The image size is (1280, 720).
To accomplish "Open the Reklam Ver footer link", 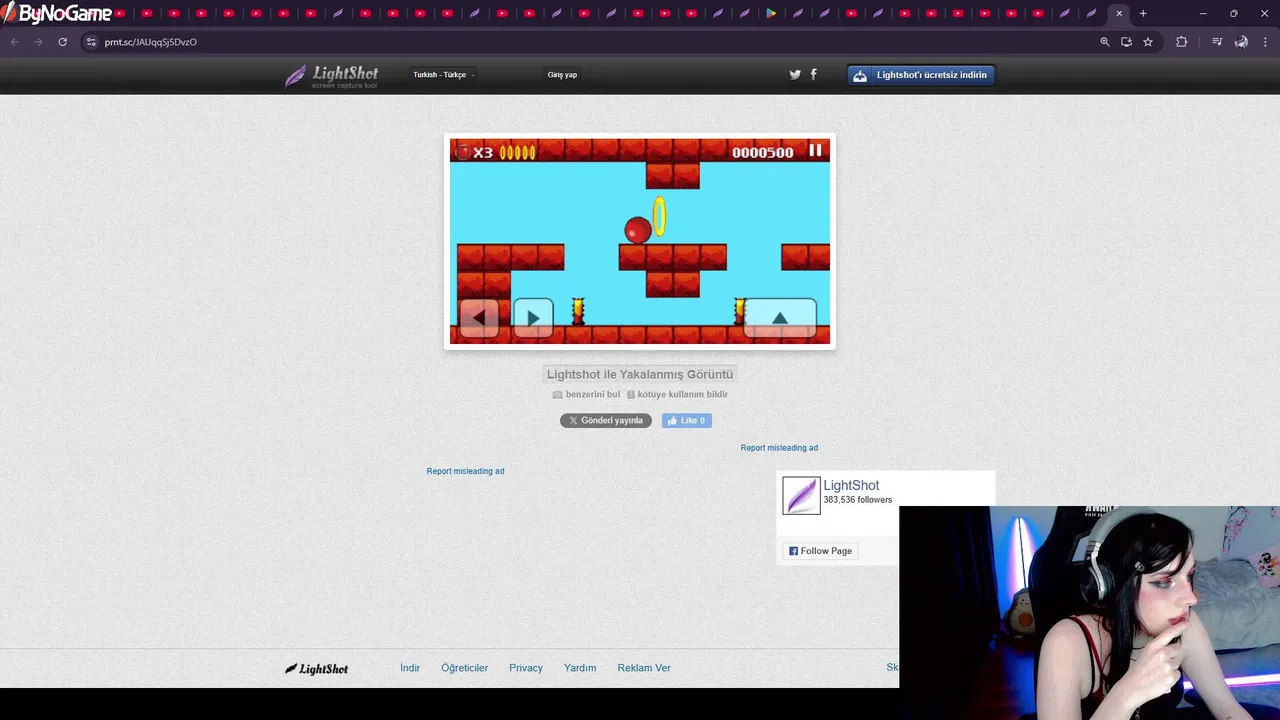I will tap(644, 668).
